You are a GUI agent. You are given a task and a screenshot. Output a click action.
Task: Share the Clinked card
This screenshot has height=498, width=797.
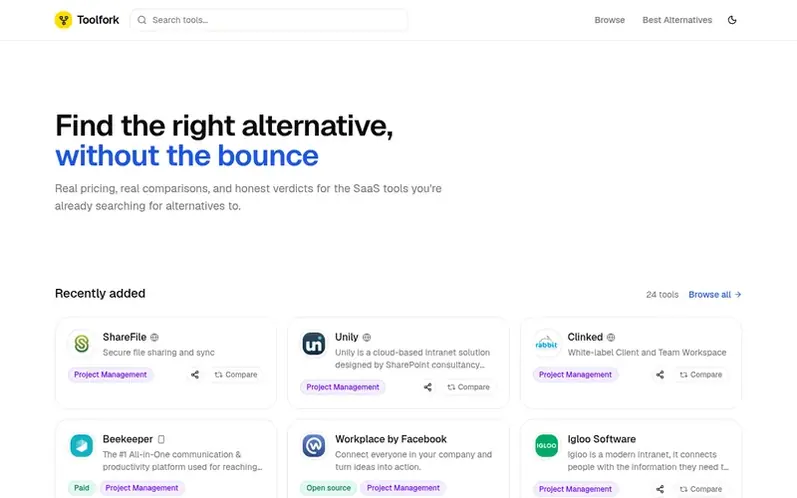pos(660,375)
